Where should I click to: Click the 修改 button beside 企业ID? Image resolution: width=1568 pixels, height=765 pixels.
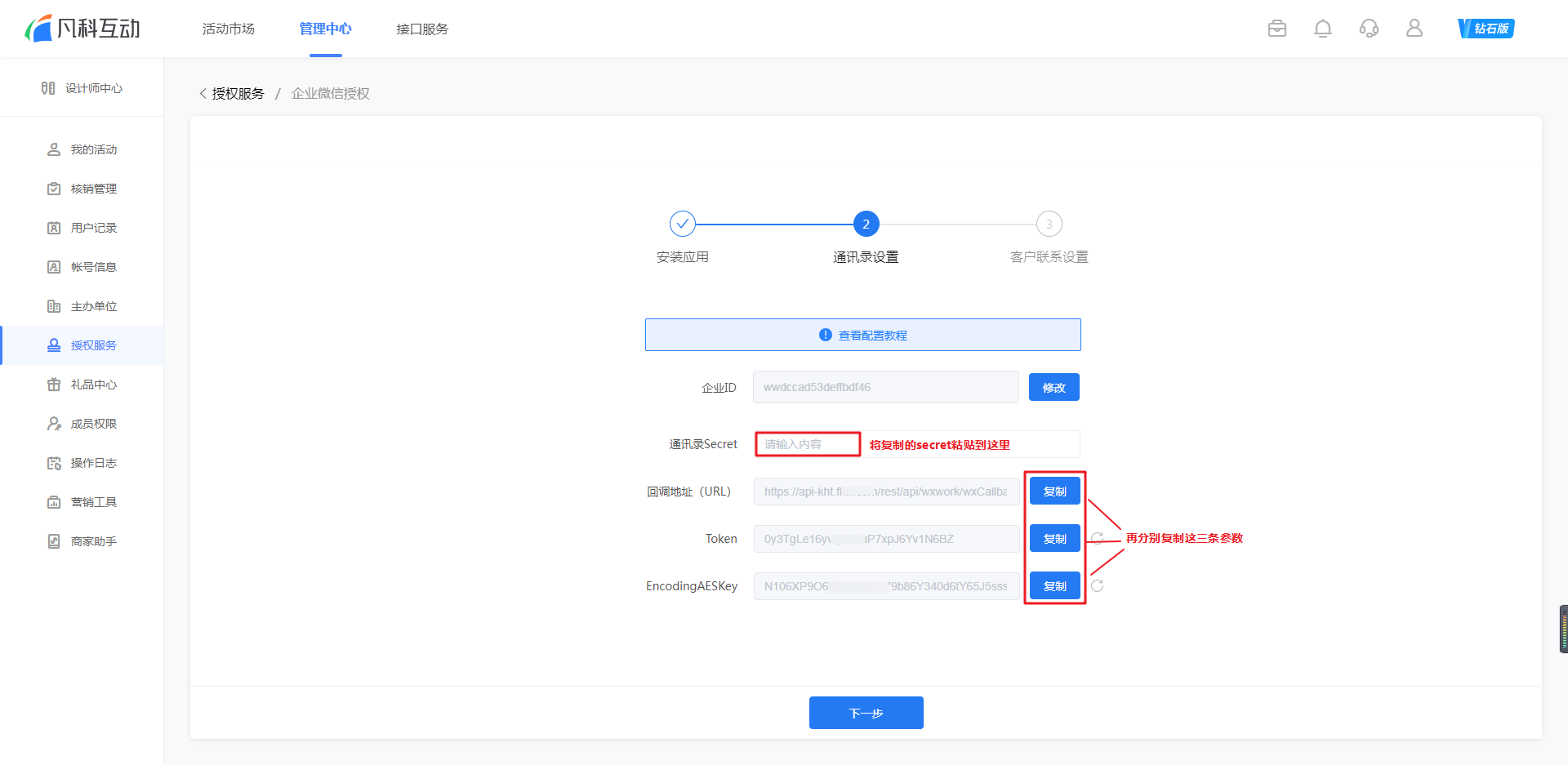click(x=1053, y=388)
